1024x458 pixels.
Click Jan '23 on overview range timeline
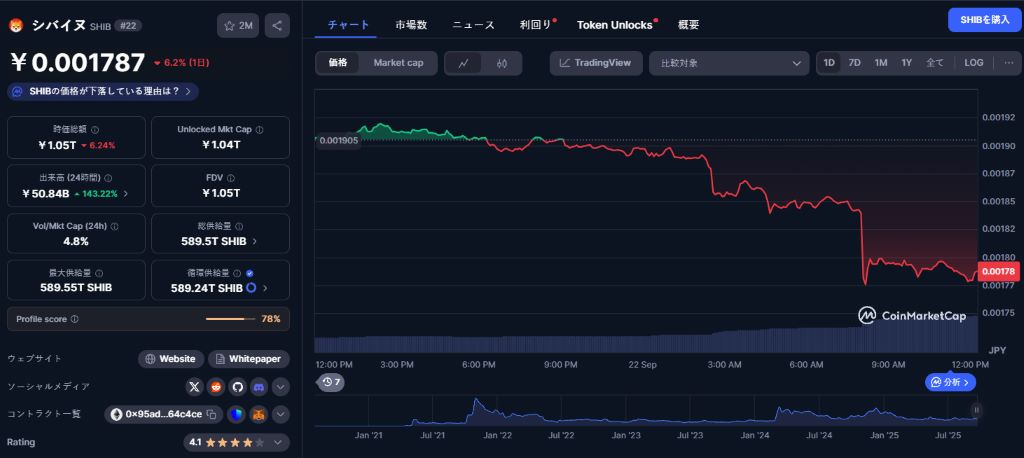626,434
